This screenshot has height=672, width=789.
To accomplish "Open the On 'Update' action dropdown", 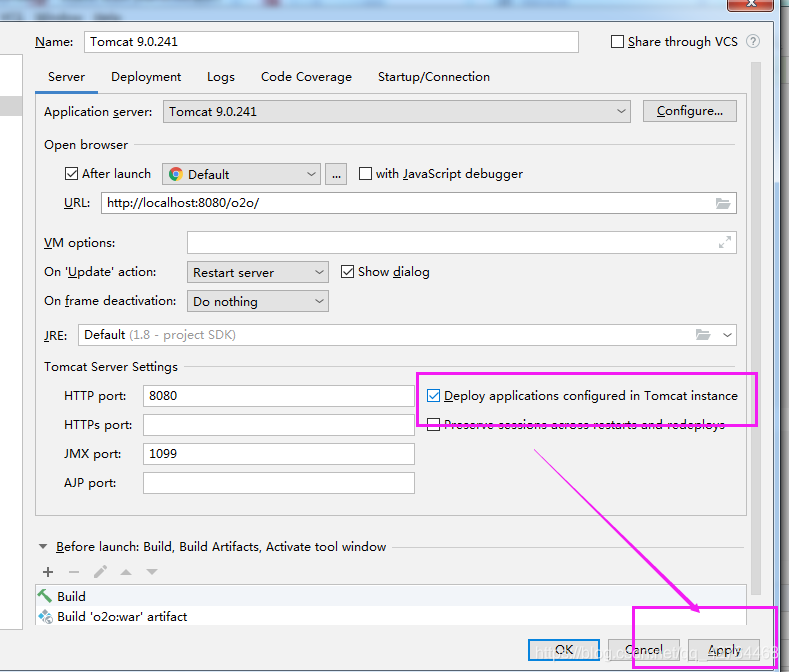I will [x=258, y=272].
